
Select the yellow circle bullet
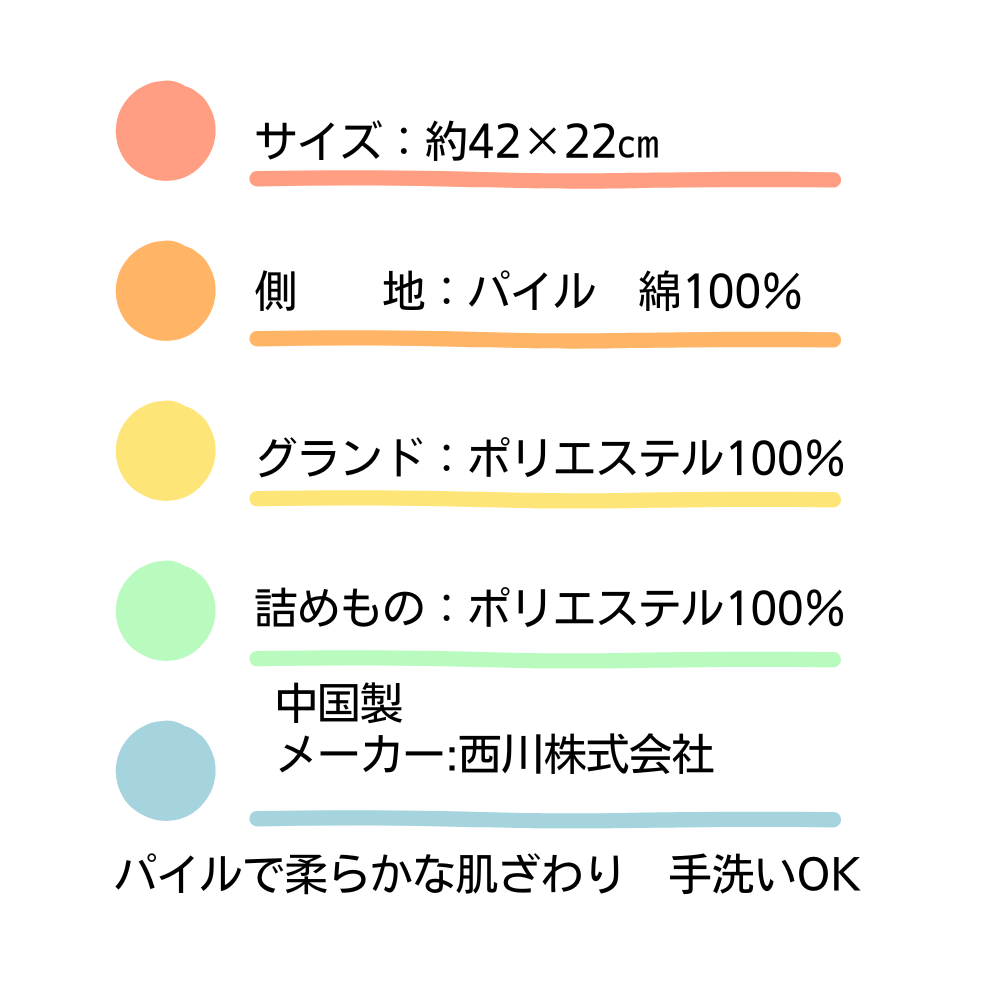click(x=165, y=451)
